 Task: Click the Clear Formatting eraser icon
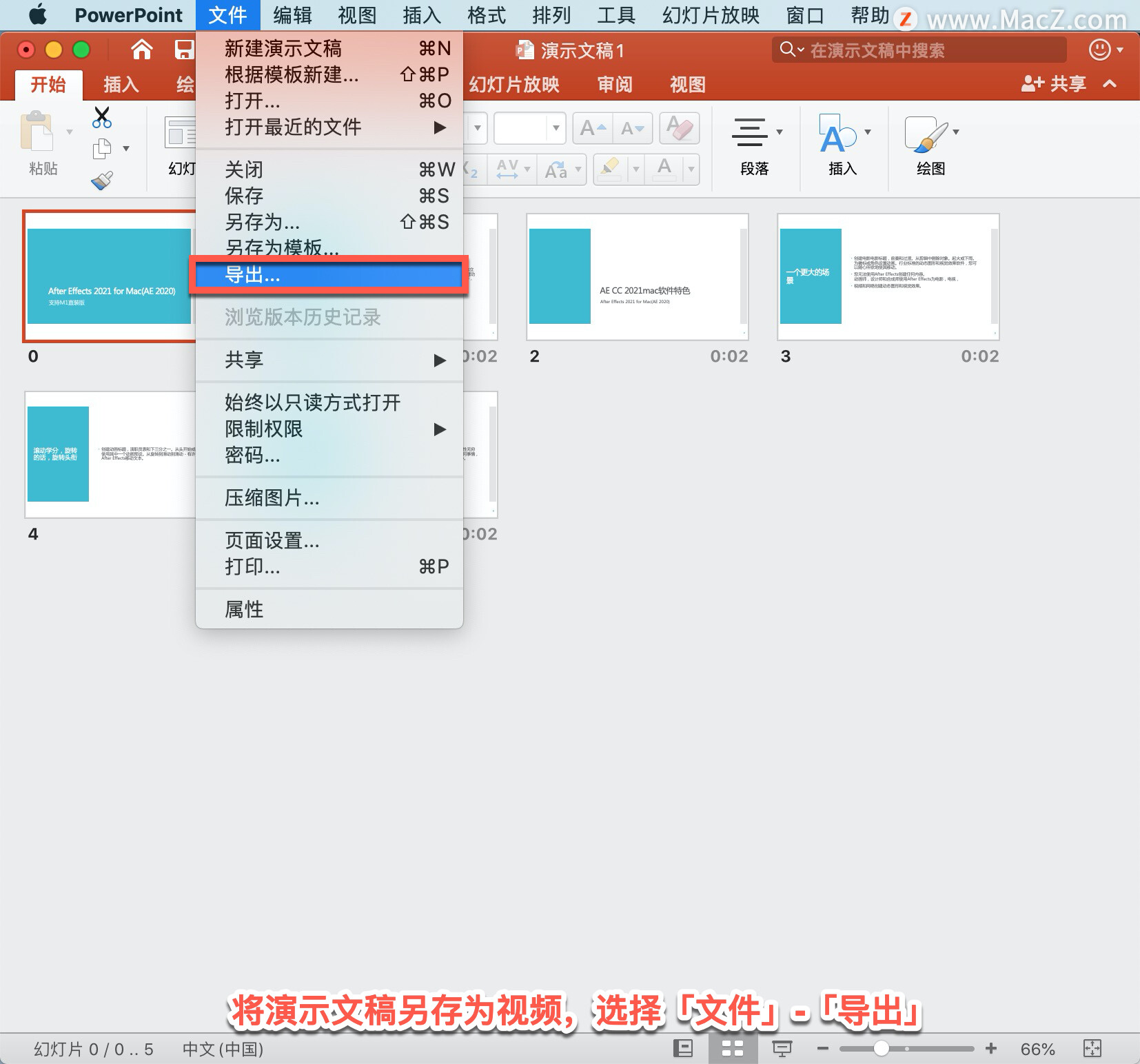pyautogui.click(x=680, y=128)
